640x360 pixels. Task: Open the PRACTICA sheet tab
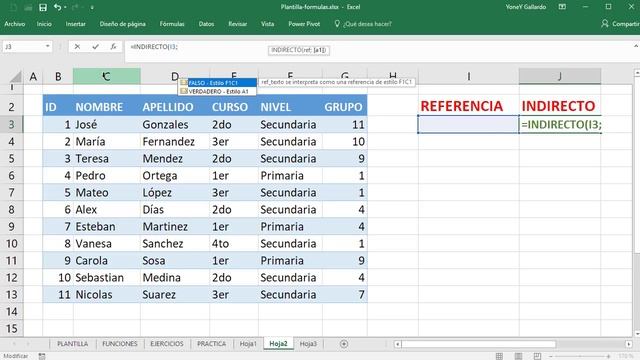click(x=211, y=344)
